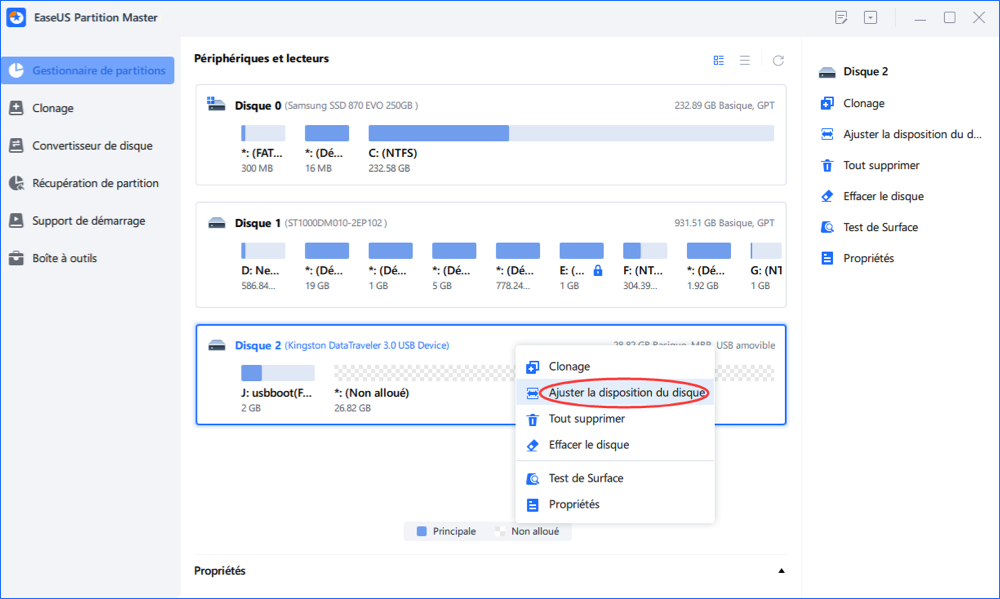Click the context menu eraser icon
Screen dimensions: 1000x599
pos(533,445)
